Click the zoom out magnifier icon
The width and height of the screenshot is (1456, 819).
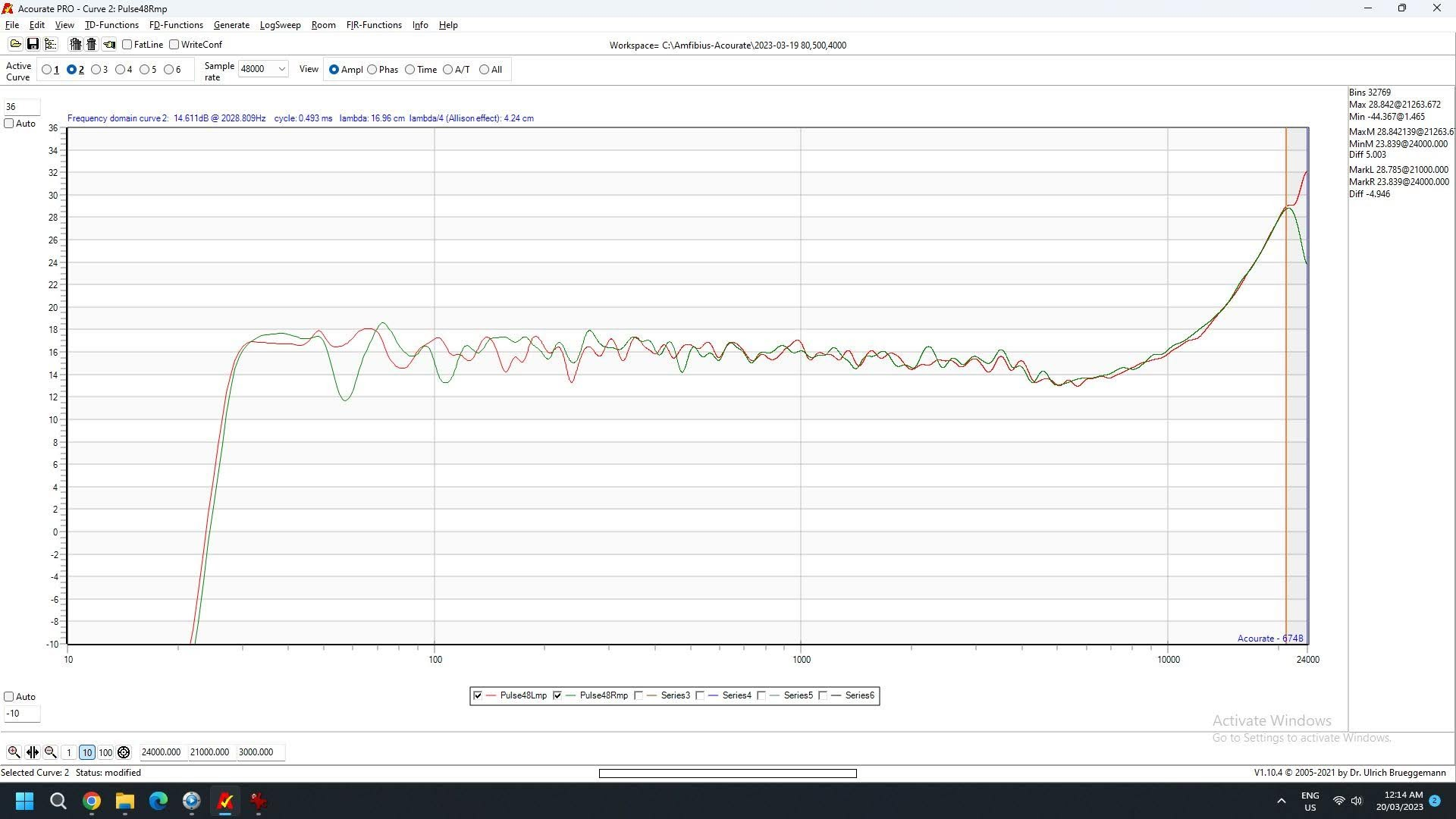pyautogui.click(x=50, y=752)
